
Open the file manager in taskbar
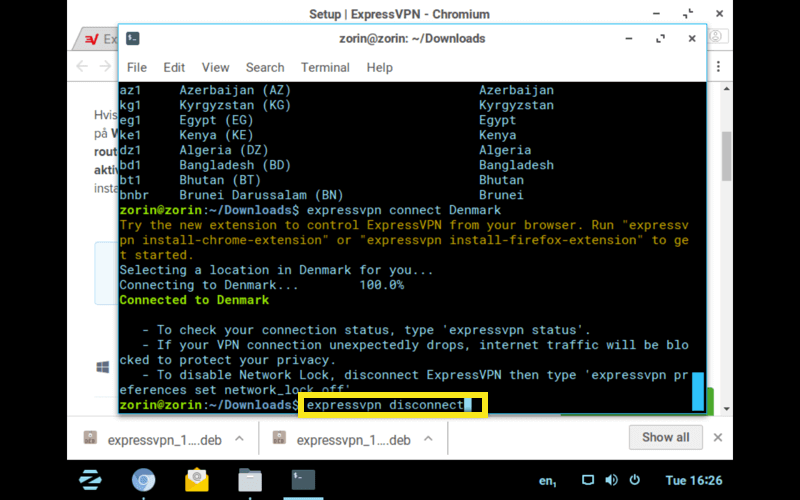click(x=250, y=480)
